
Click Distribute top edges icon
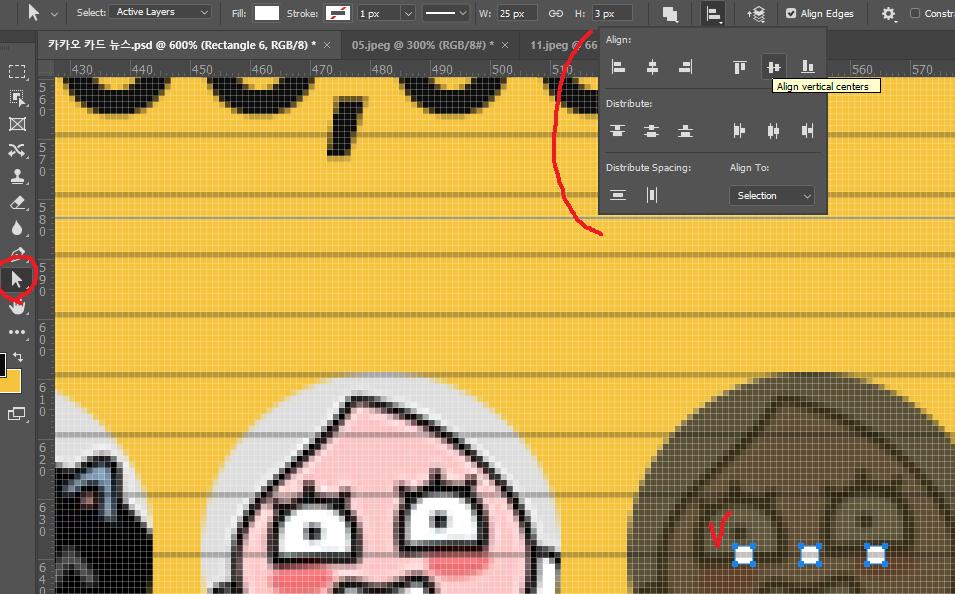coord(618,130)
